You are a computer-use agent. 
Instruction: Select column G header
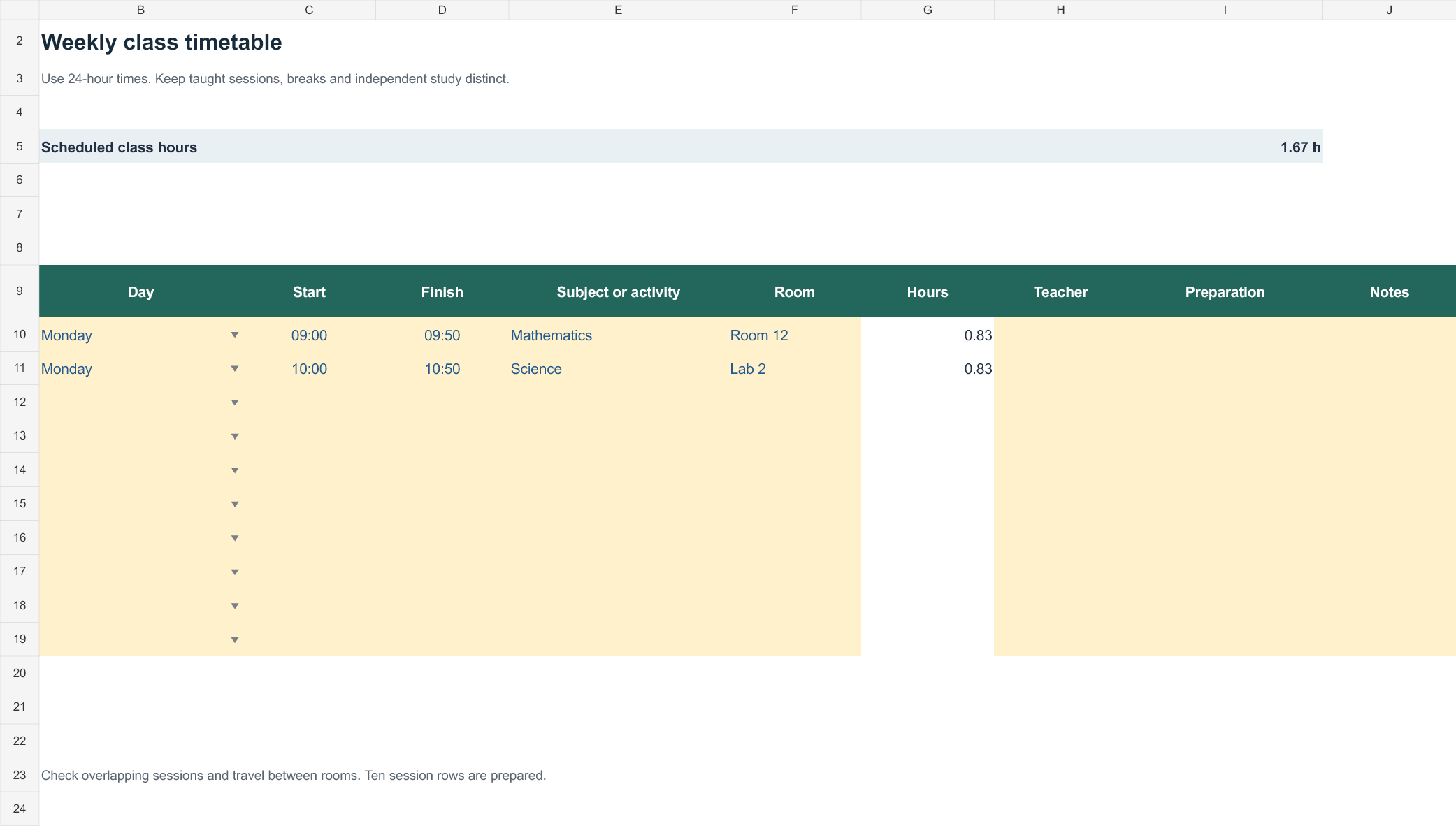tap(928, 10)
